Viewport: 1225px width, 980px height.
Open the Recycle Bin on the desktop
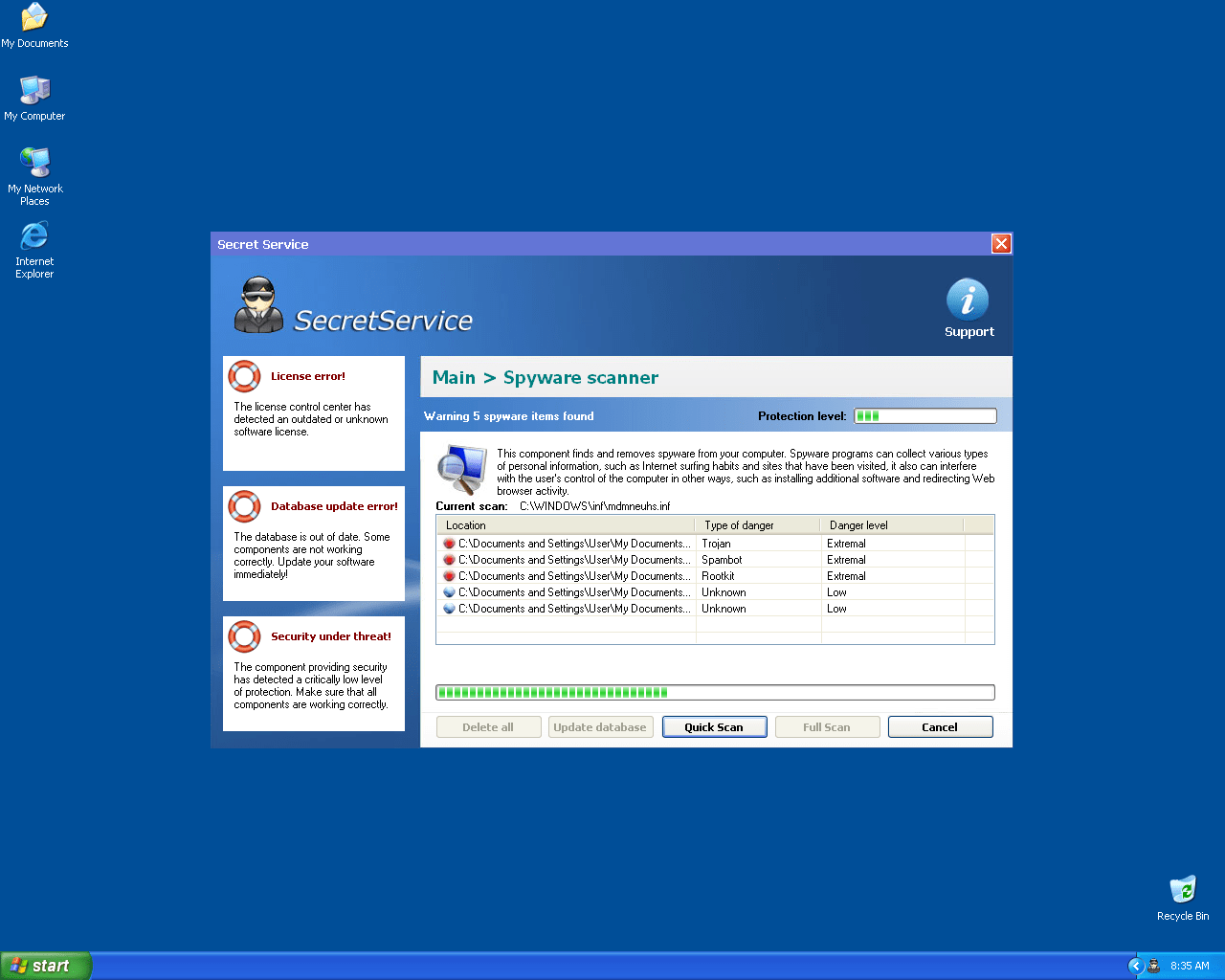coord(1183,889)
